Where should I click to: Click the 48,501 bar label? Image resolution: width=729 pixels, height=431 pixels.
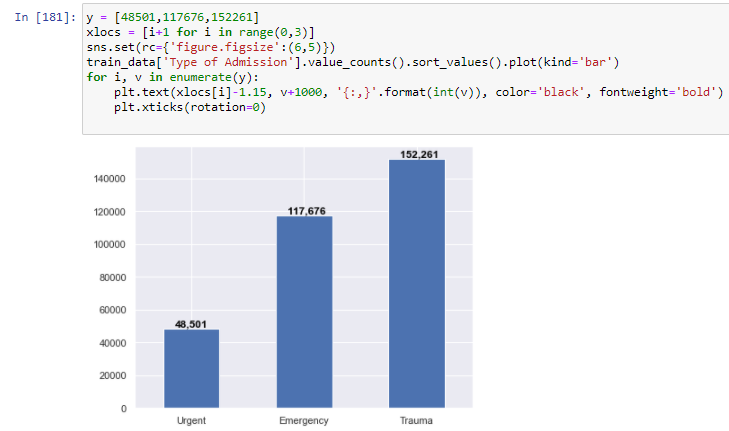(191, 324)
